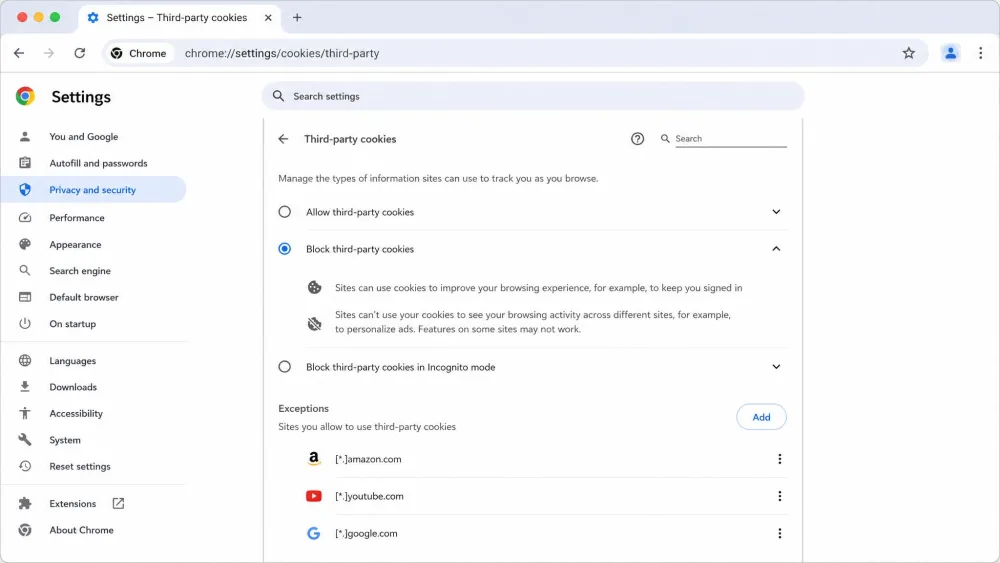
Task: Select Privacy and security section
Action: pyautogui.click(x=93, y=190)
